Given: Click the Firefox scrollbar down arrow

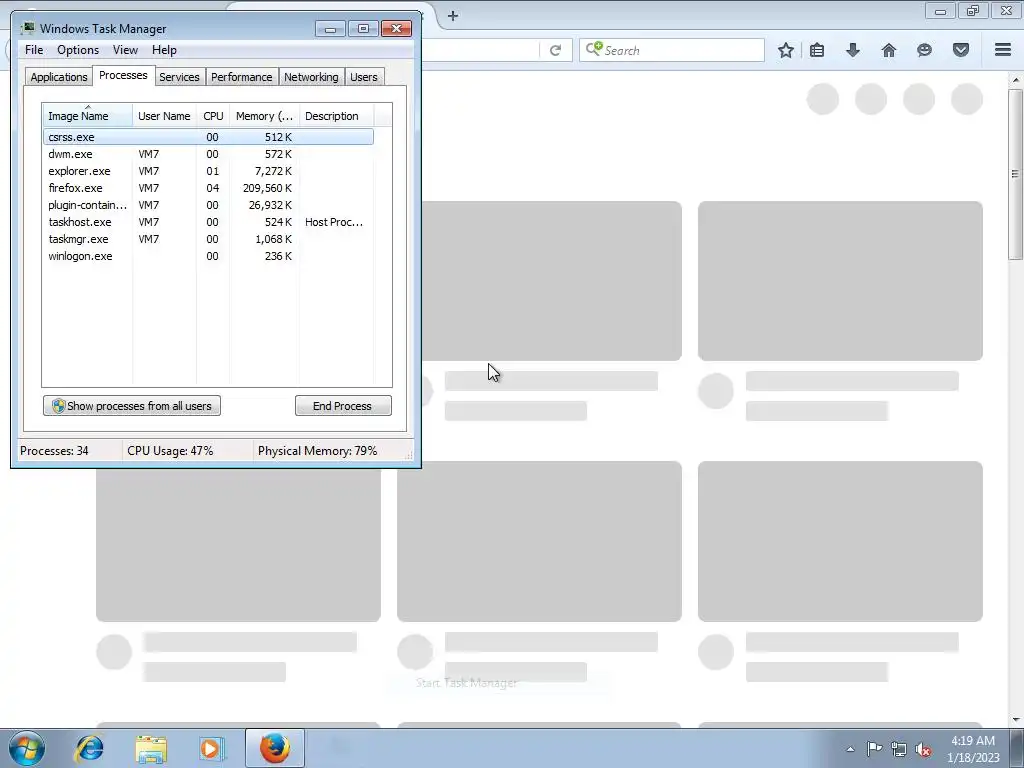Looking at the screenshot, I should (1015, 719).
